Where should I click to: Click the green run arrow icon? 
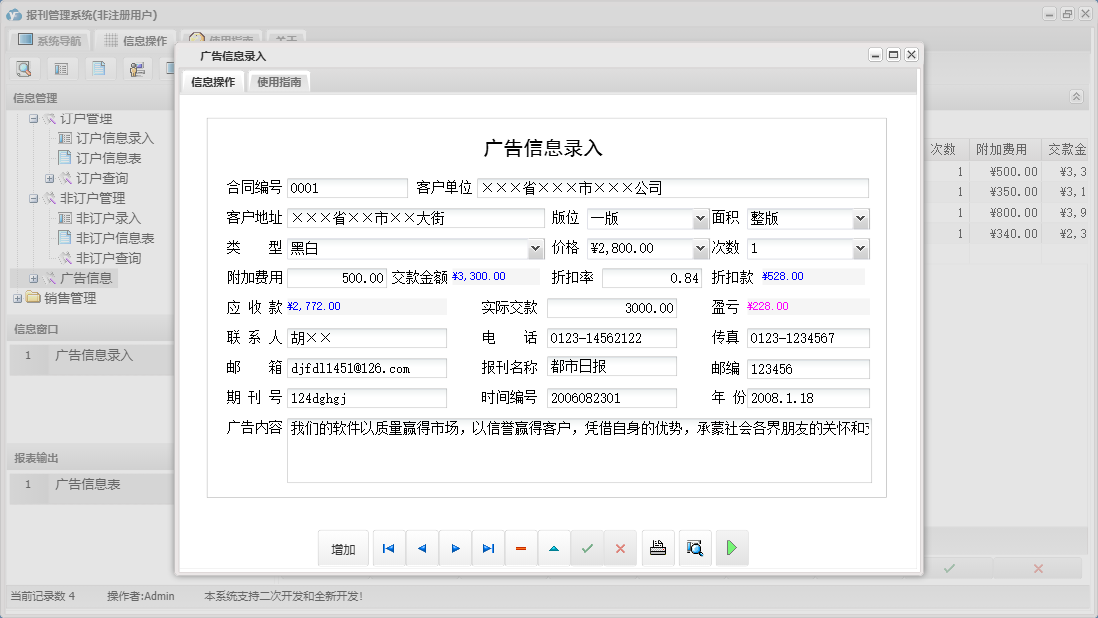coord(732,547)
